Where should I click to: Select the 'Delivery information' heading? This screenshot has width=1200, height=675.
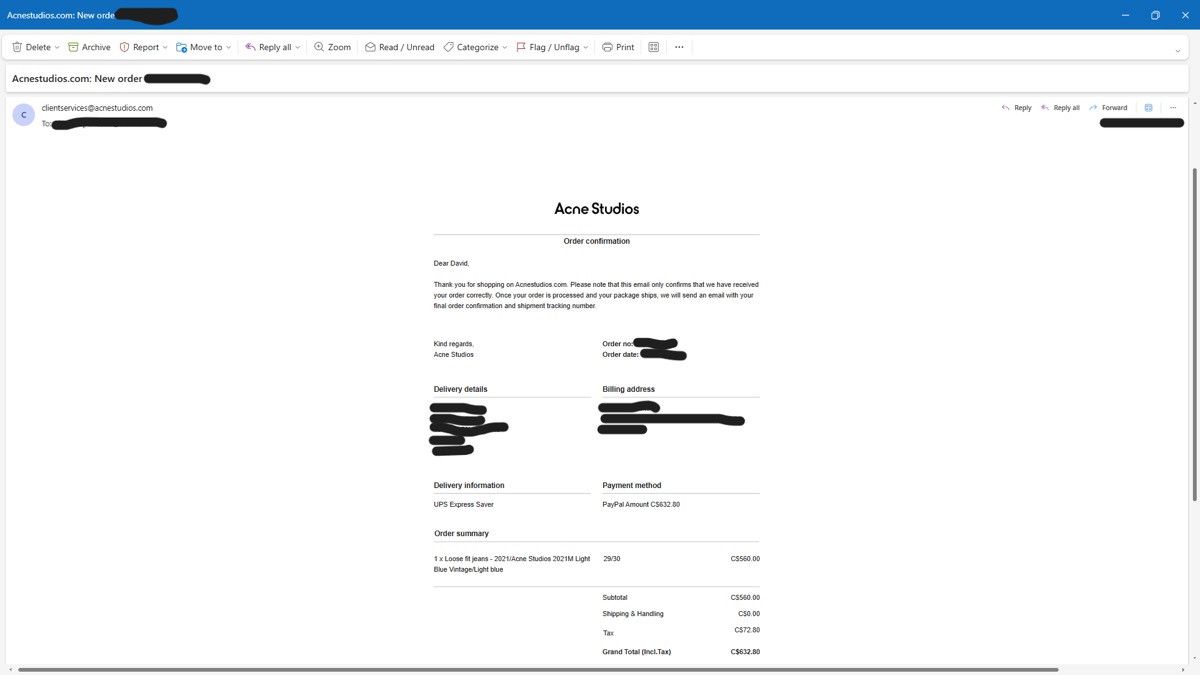click(x=469, y=485)
